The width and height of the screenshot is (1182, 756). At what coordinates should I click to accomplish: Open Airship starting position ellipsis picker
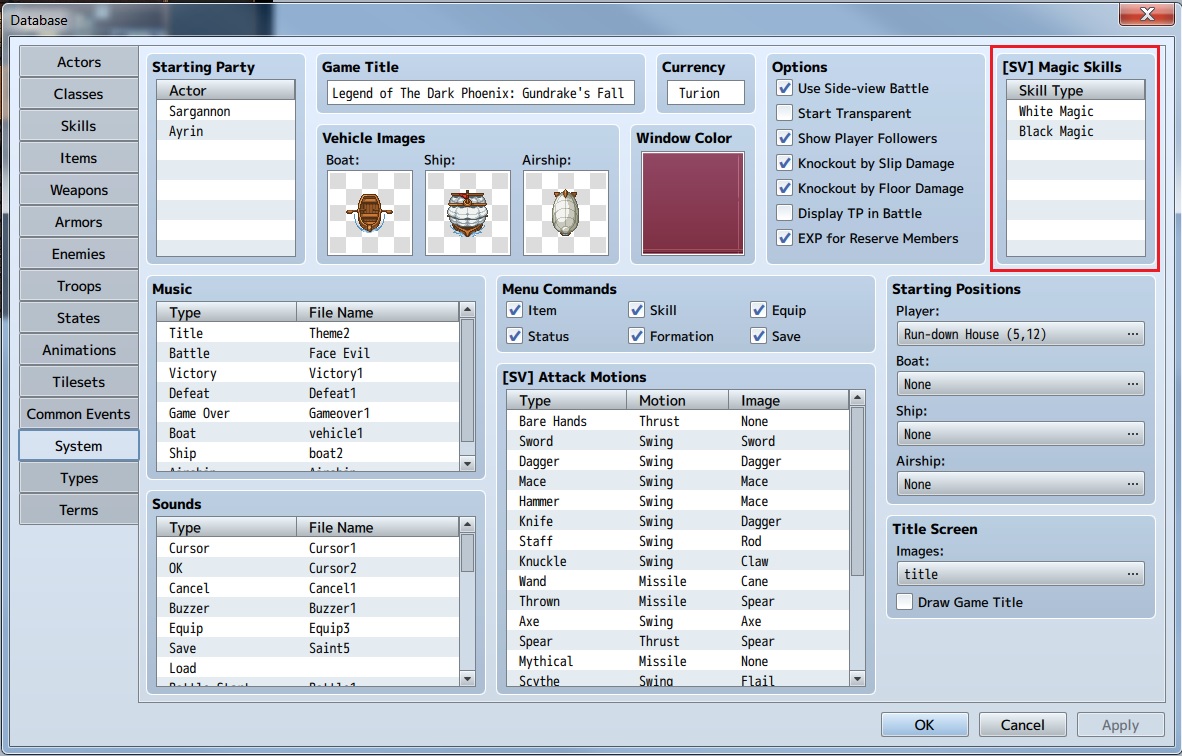pyautogui.click(x=1132, y=484)
